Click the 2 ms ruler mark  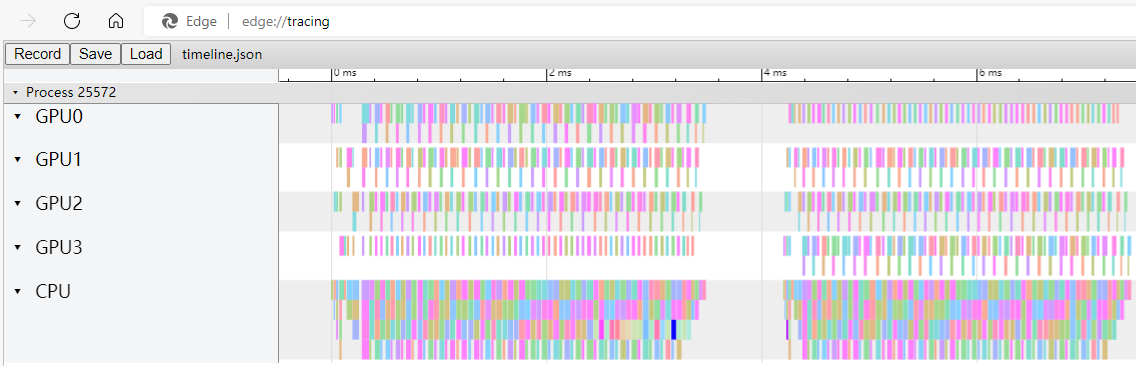(x=560, y=73)
